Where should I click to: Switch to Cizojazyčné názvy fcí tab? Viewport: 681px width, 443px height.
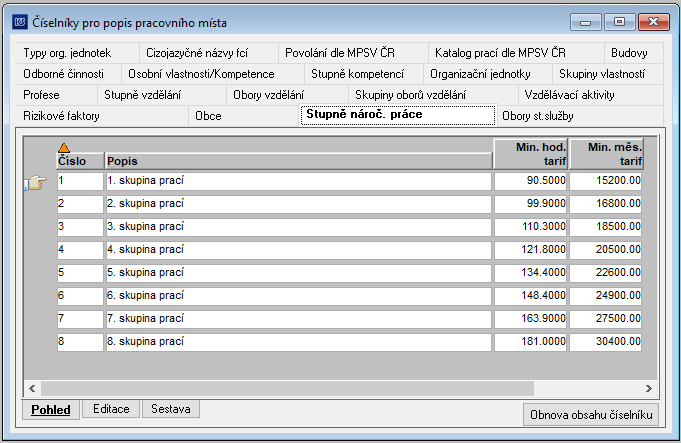209,53
